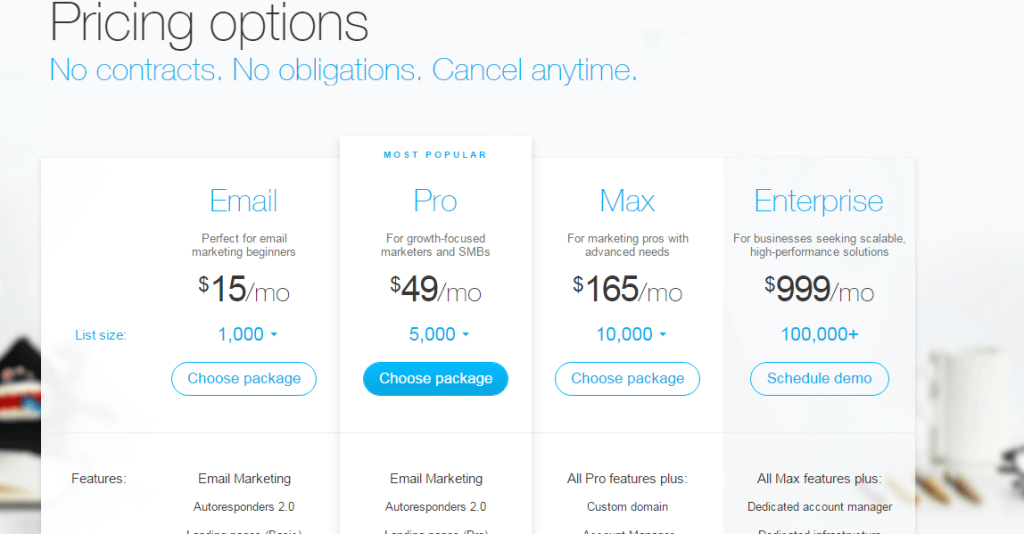Screen dimensions: 1024x534
Task: Open the Email plan 1,000 list size dropdown
Action: [247, 334]
